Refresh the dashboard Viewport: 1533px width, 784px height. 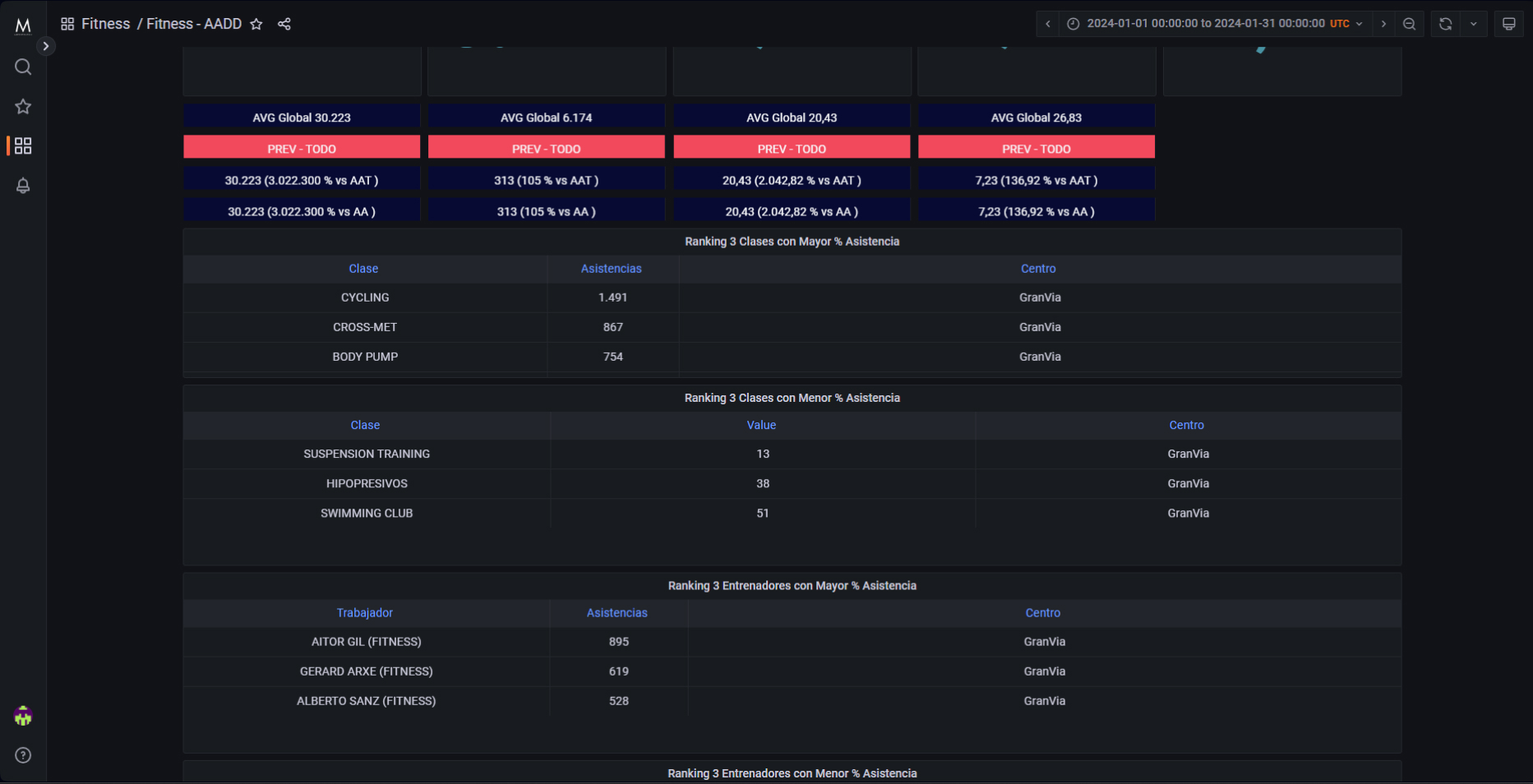(x=1445, y=24)
